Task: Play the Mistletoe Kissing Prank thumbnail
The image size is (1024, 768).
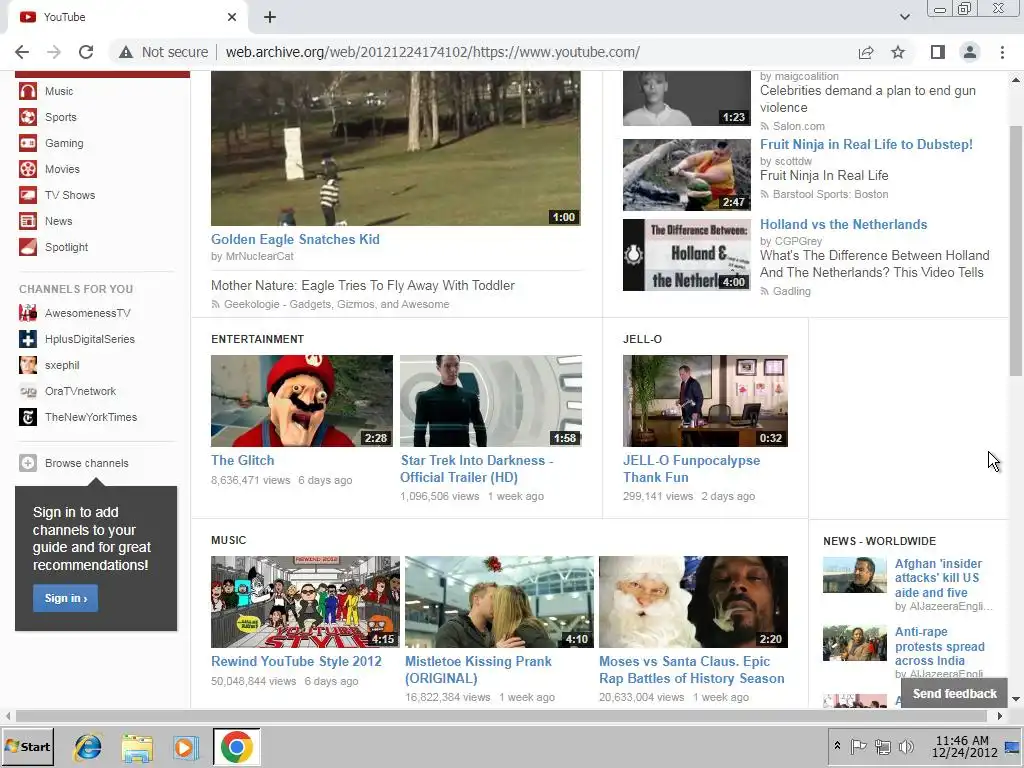Action: click(499, 602)
